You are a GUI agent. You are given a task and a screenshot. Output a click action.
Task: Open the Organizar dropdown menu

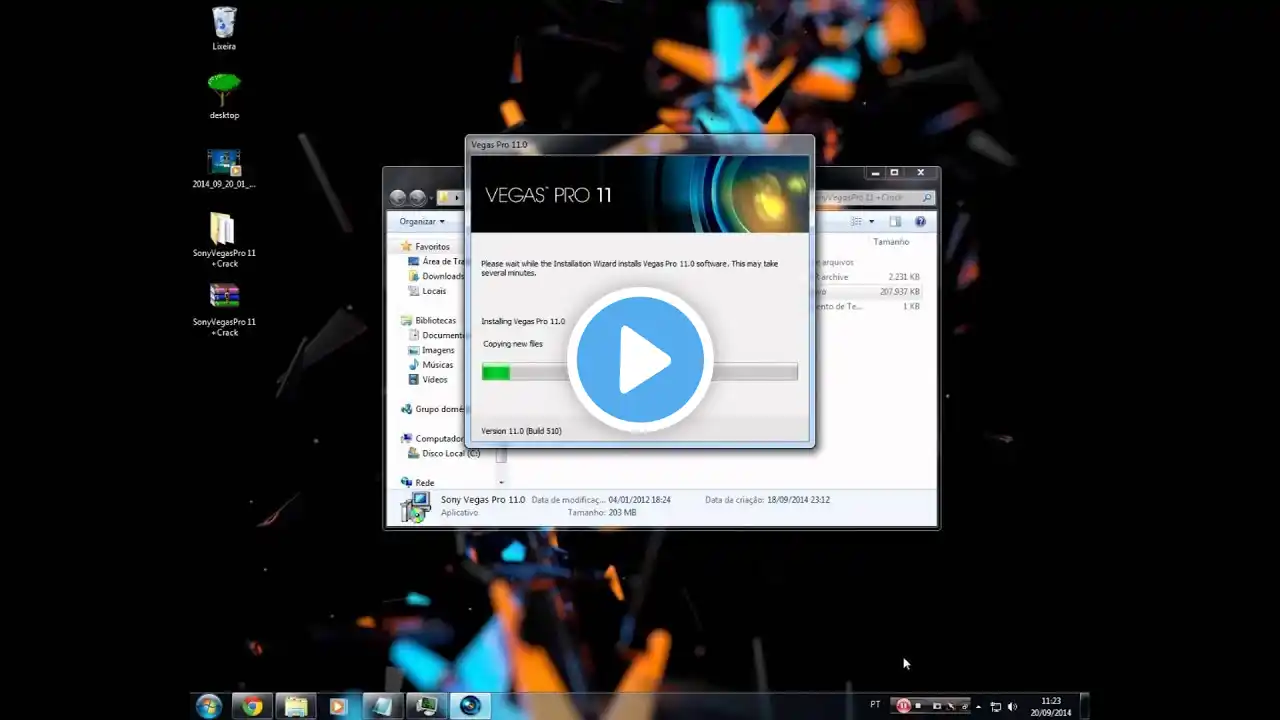click(x=422, y=222)
